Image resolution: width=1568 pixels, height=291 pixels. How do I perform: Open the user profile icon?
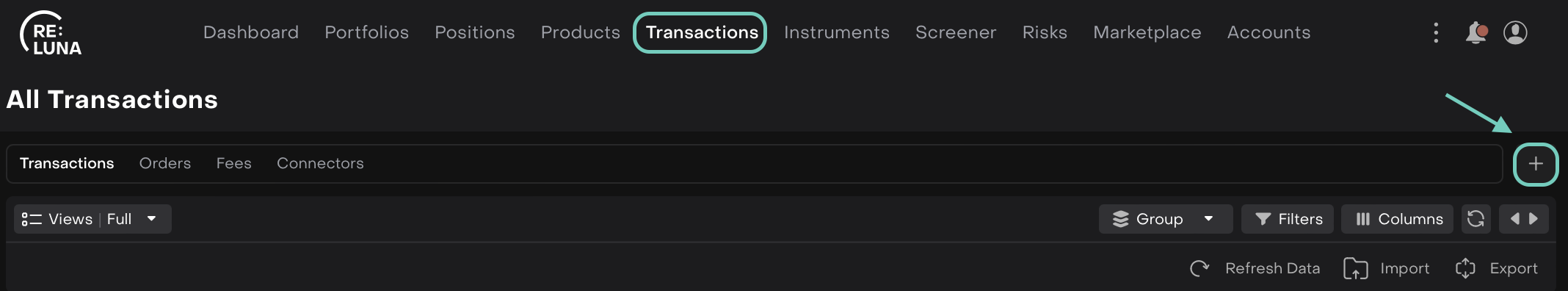pyautogui.click(x=1515, y=32)
